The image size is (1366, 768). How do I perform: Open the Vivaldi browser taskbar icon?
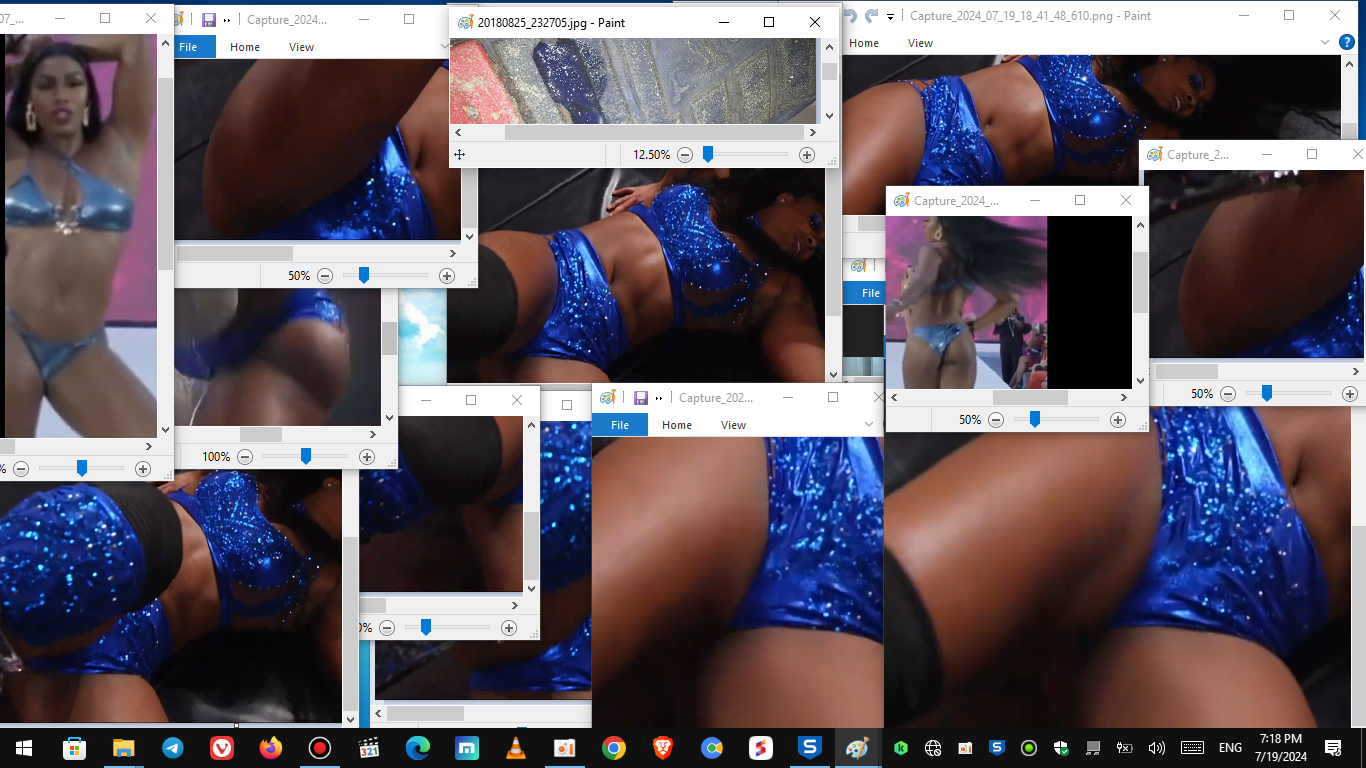click(221, 748)
